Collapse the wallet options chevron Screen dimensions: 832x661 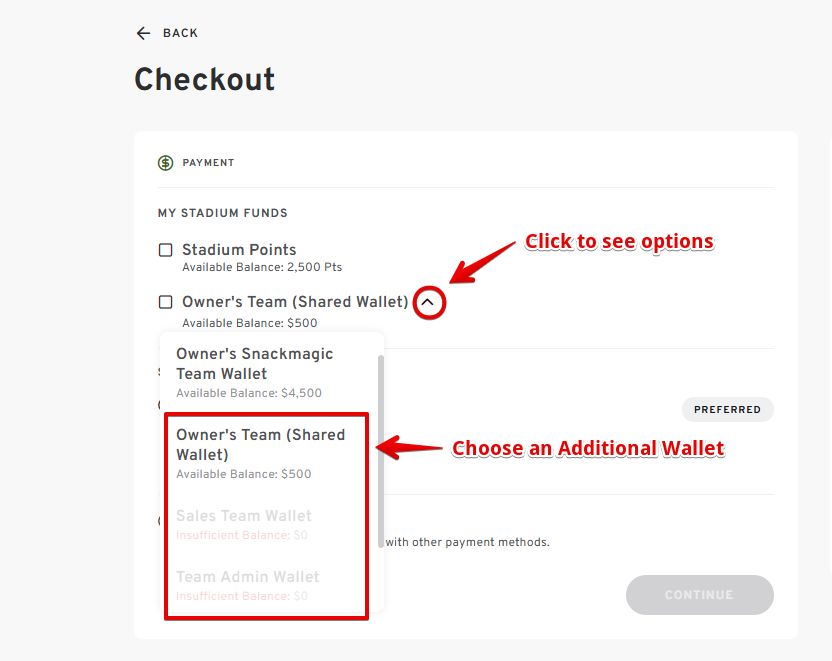428,302
